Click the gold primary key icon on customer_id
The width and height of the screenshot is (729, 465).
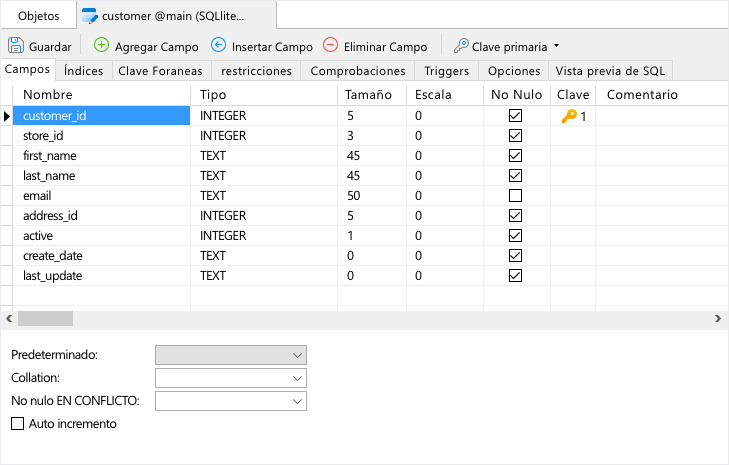pos(569,116)
